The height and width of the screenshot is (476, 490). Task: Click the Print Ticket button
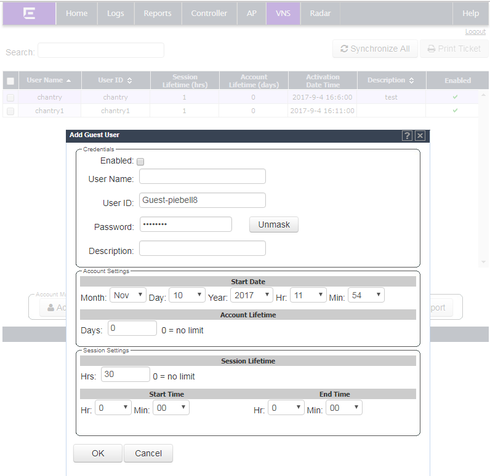(454, 49)
